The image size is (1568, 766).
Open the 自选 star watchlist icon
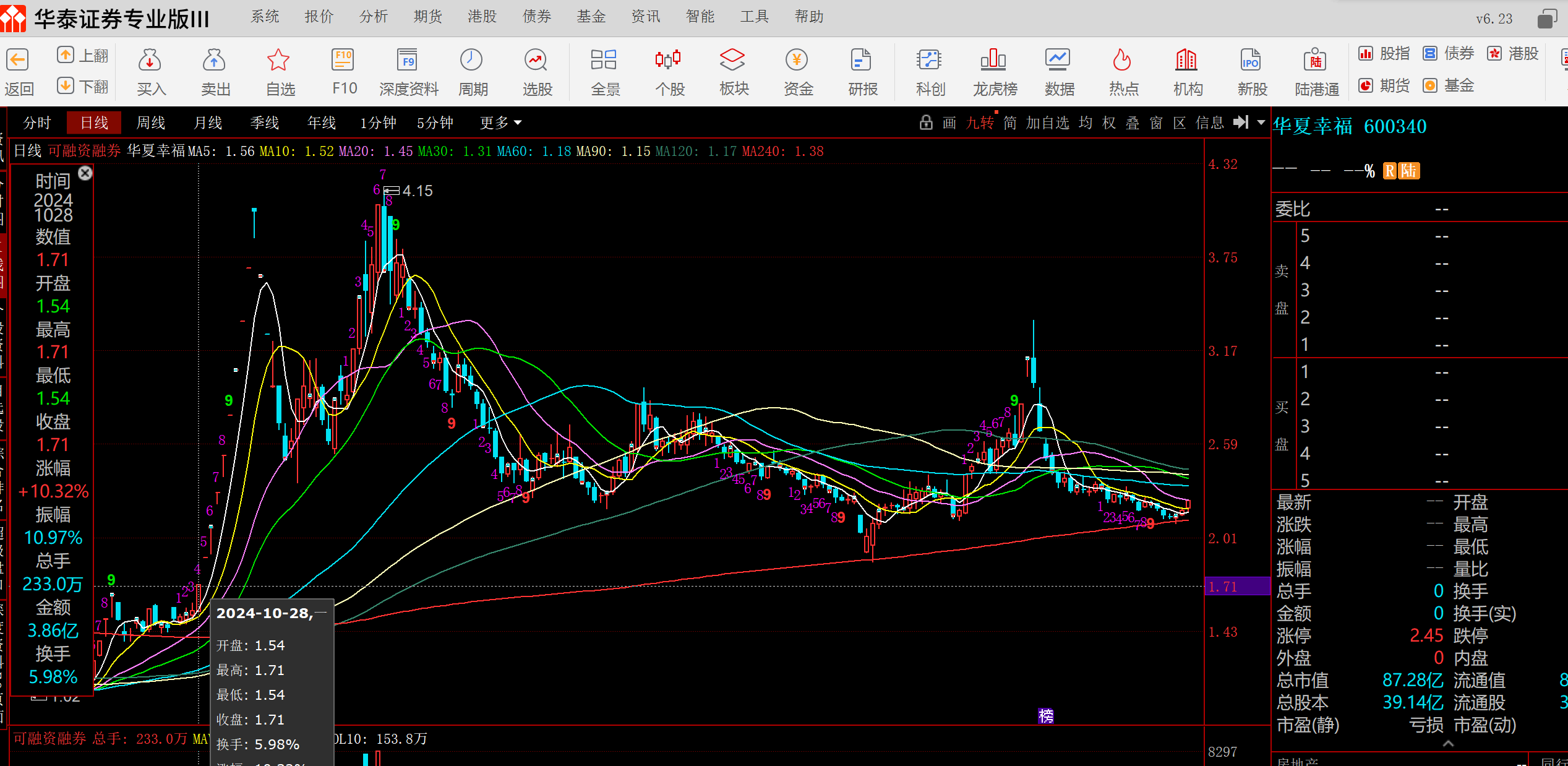point(279,61)
